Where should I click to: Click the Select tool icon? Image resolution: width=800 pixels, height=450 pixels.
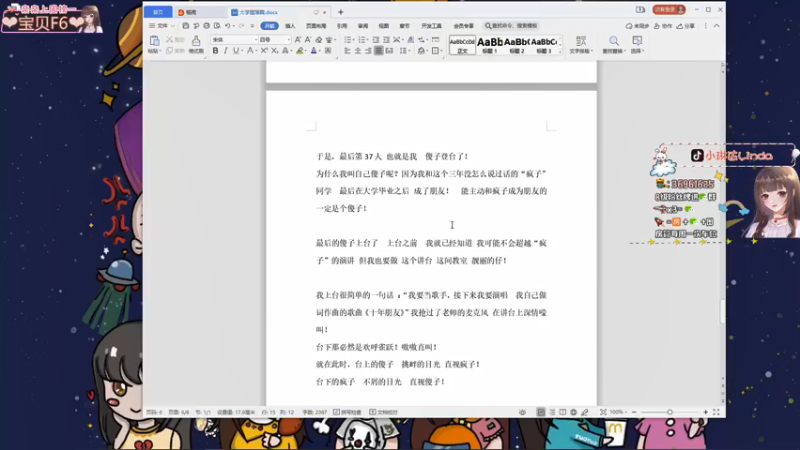pos(637,41)
